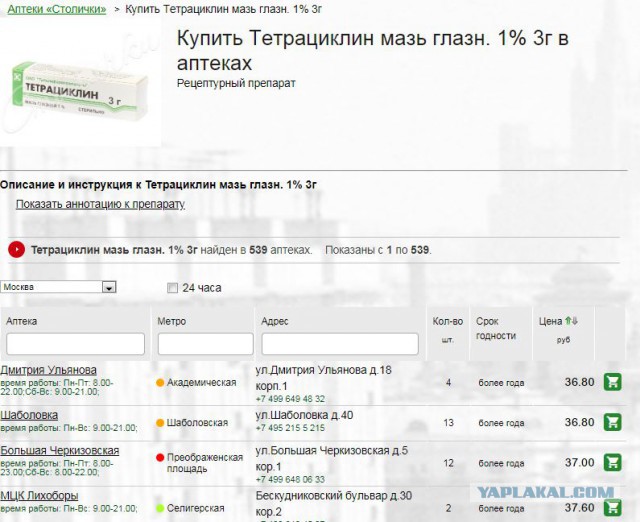Click the Кол-во column header
Screen dimensions: 640x522
[x=448, y=321]
